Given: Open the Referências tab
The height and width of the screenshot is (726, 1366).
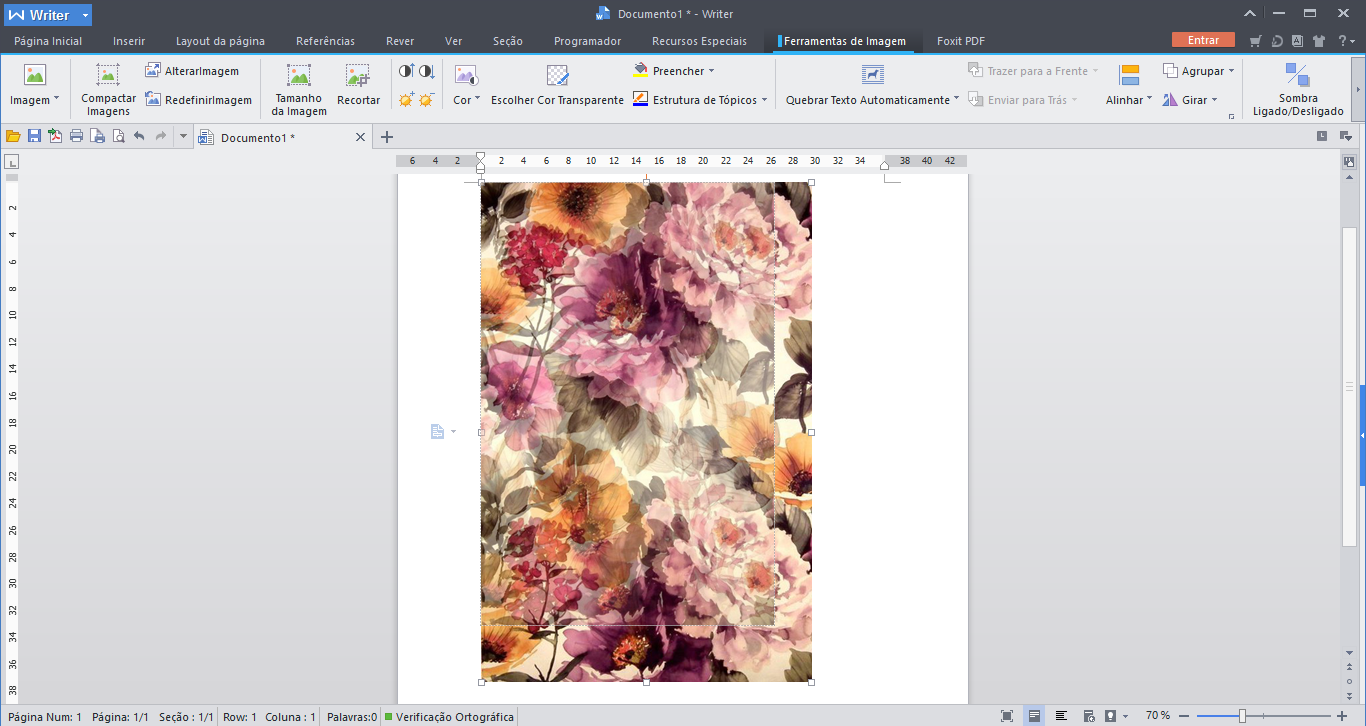Looking at the screenshot, I should point(325,41).
